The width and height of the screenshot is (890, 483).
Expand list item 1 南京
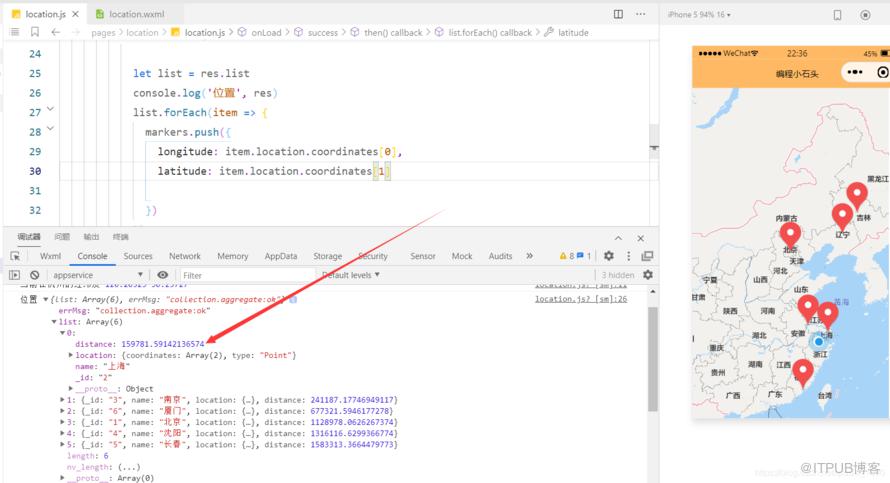pos(62,400)
